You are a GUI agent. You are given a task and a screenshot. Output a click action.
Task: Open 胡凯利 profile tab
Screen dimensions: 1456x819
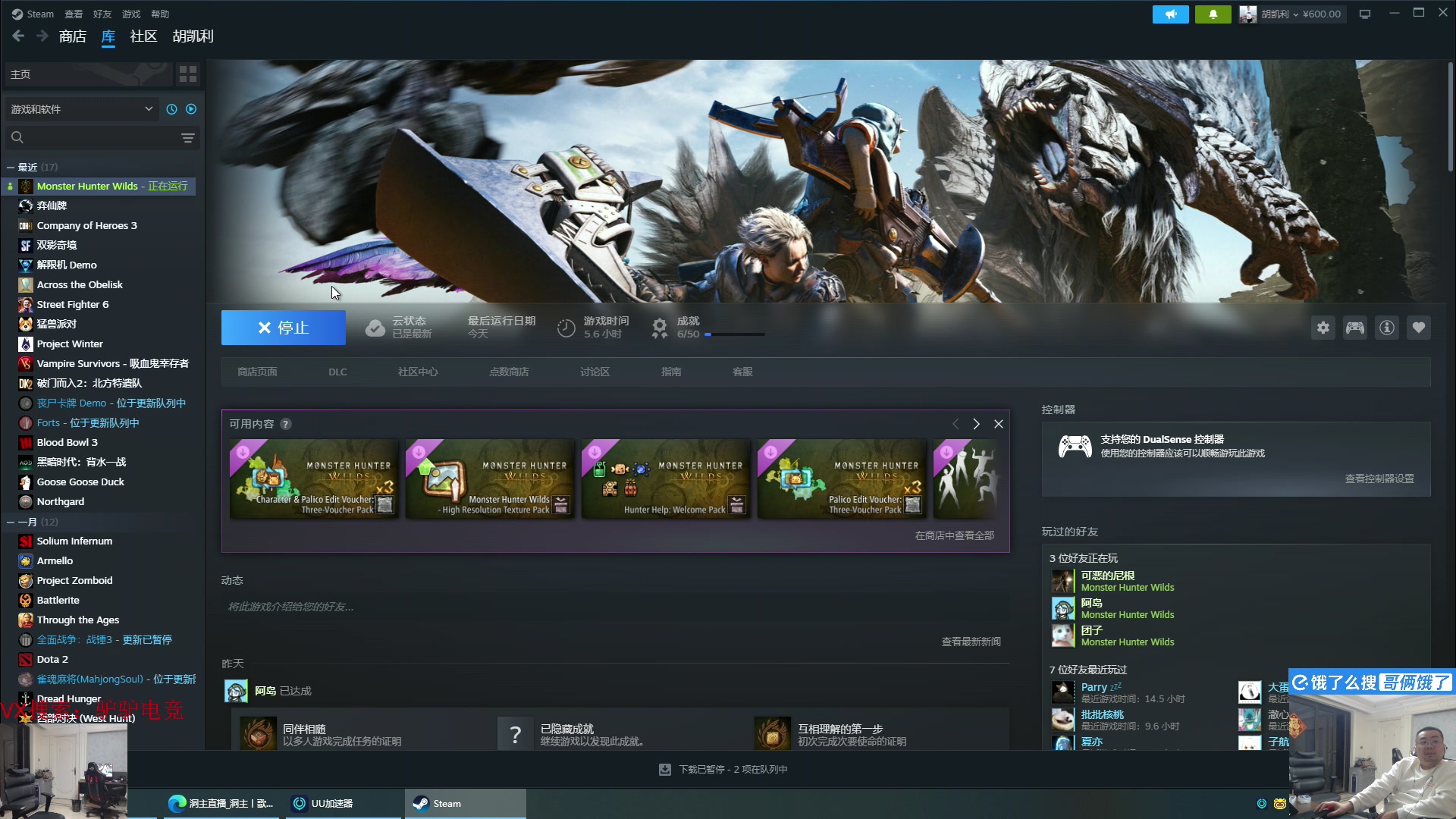click(x=193, y=36)
